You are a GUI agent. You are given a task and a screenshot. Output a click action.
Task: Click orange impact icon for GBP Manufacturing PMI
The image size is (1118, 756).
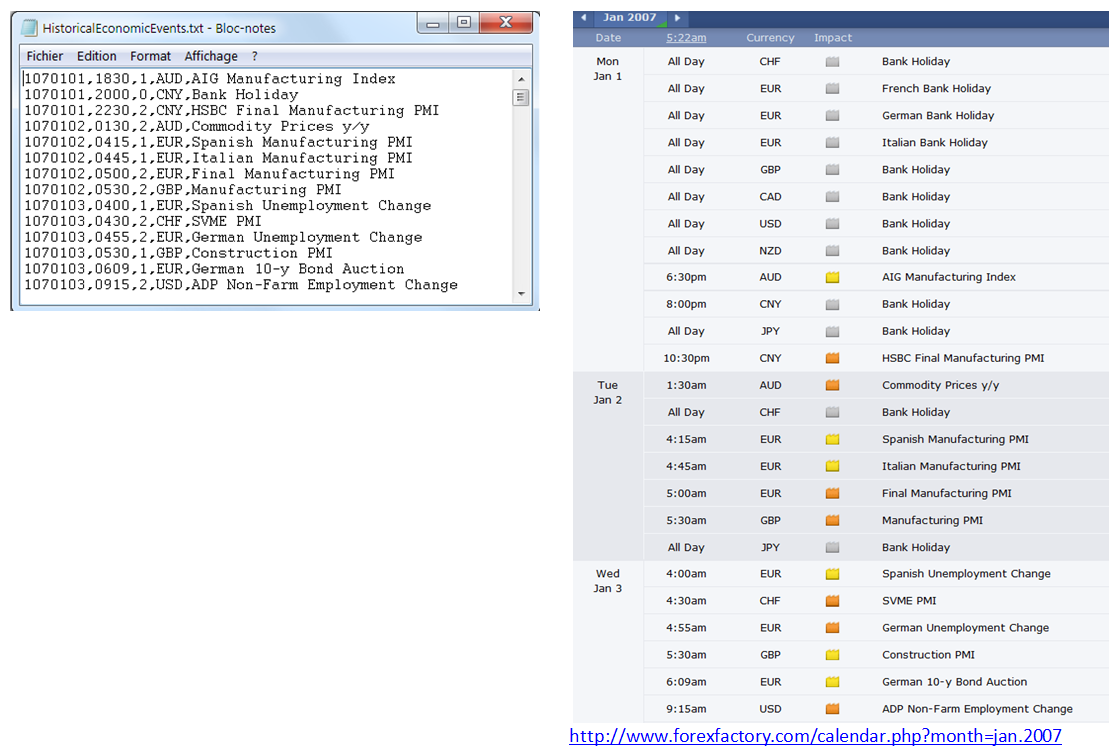832,521
